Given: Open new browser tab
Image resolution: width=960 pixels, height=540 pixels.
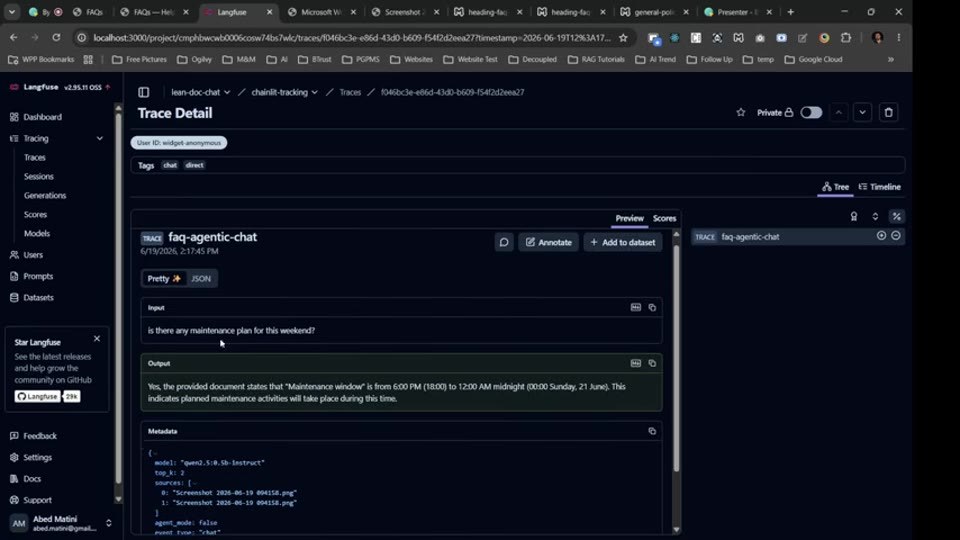Looking at the screenshot, I should point(790,12).
